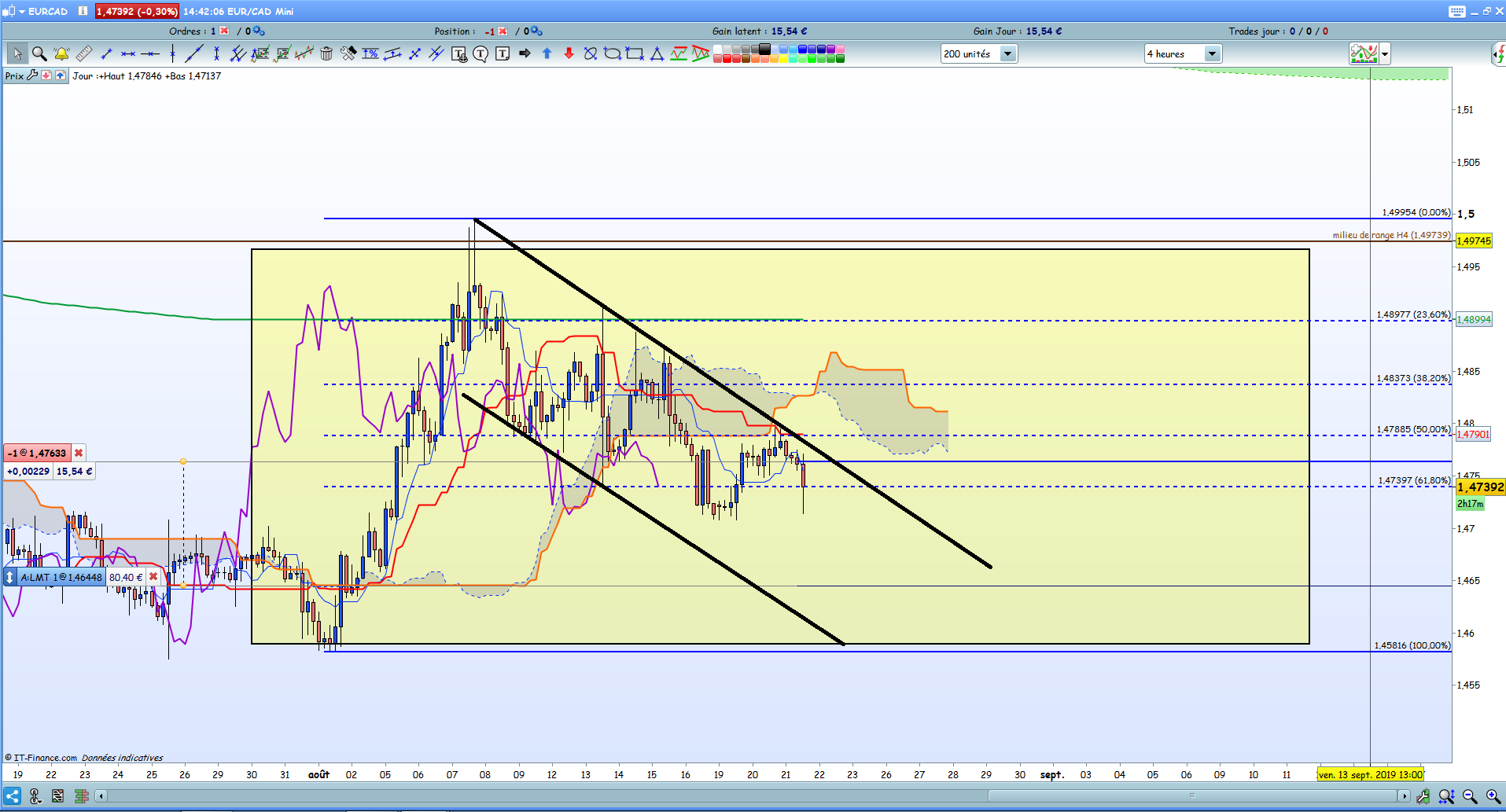Cancel the A:LMT 1,46448 order
This screenshot has width=1506, height=812.
pos(153,577)
